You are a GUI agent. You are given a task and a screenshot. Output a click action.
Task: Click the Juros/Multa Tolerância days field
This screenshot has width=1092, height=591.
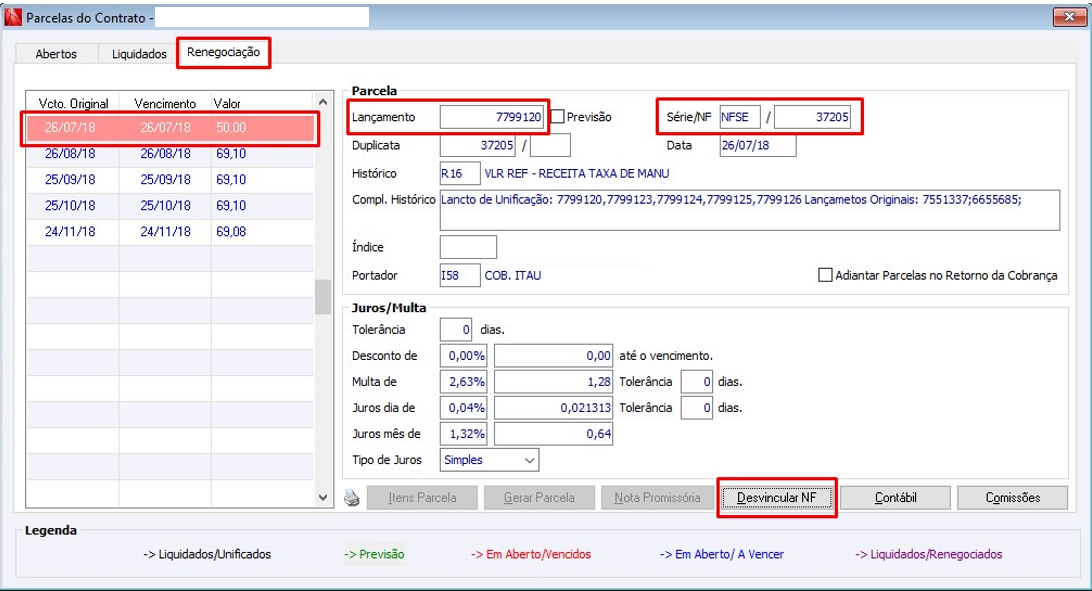(456, 329)
